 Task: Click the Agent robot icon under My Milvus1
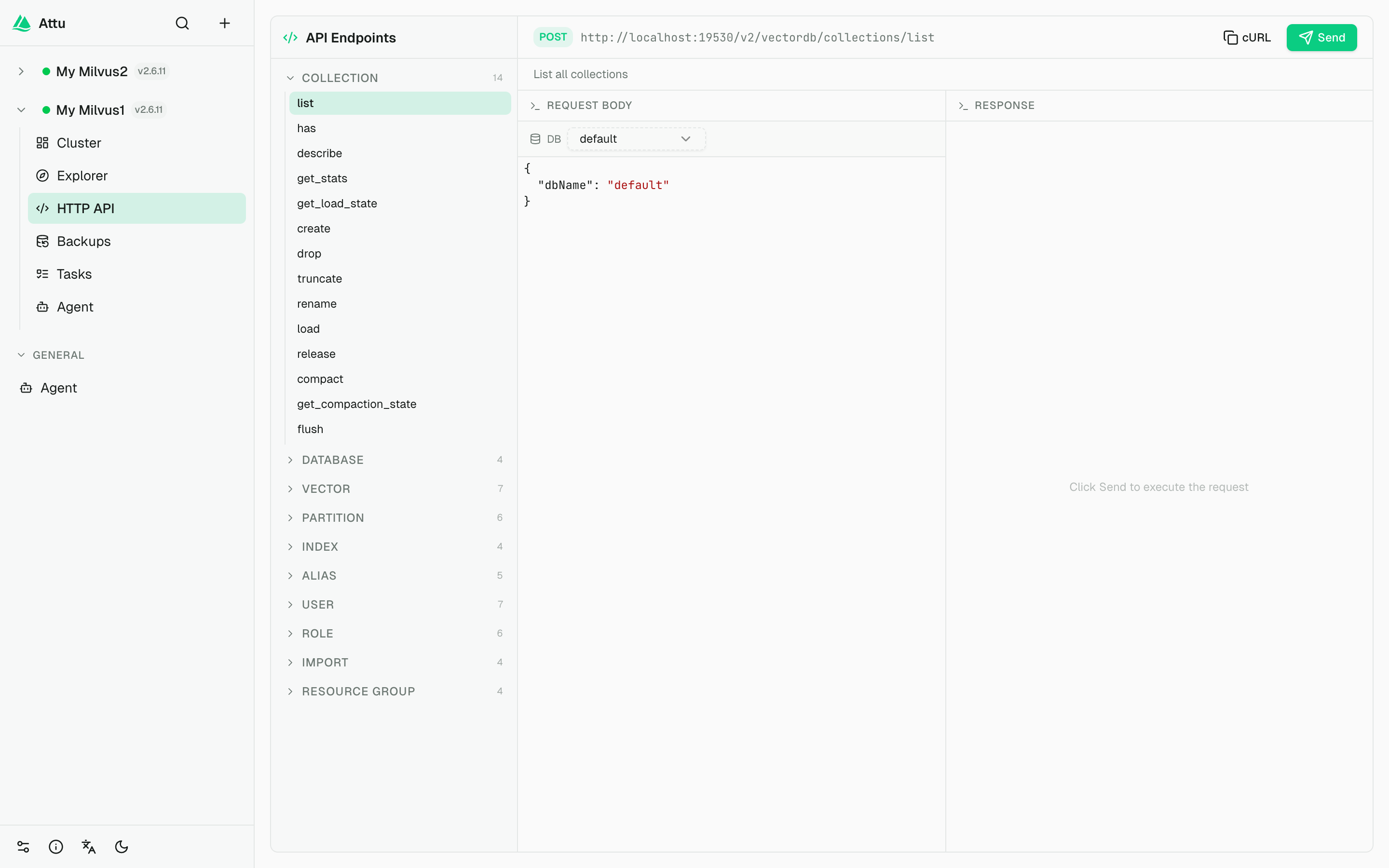point(42,307)
